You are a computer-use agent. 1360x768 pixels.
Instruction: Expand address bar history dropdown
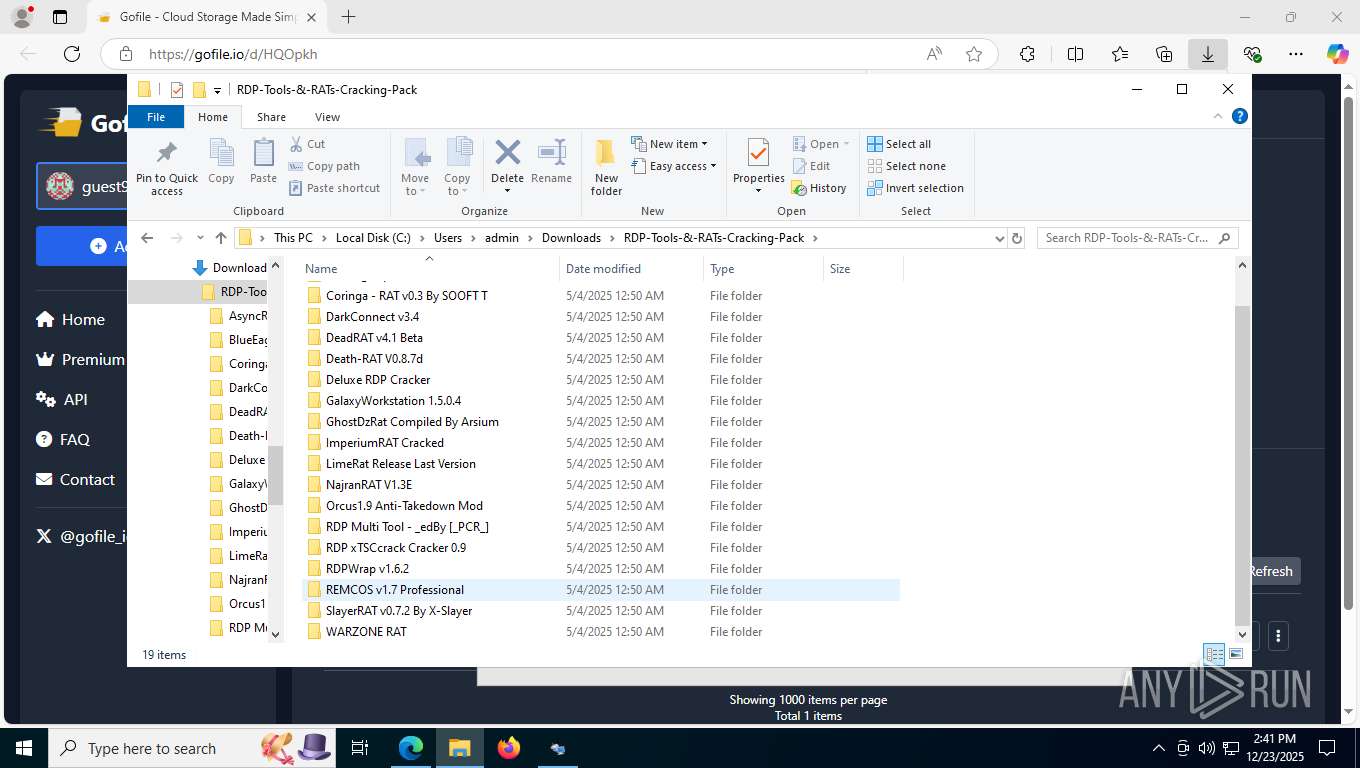tap(999, 238)
